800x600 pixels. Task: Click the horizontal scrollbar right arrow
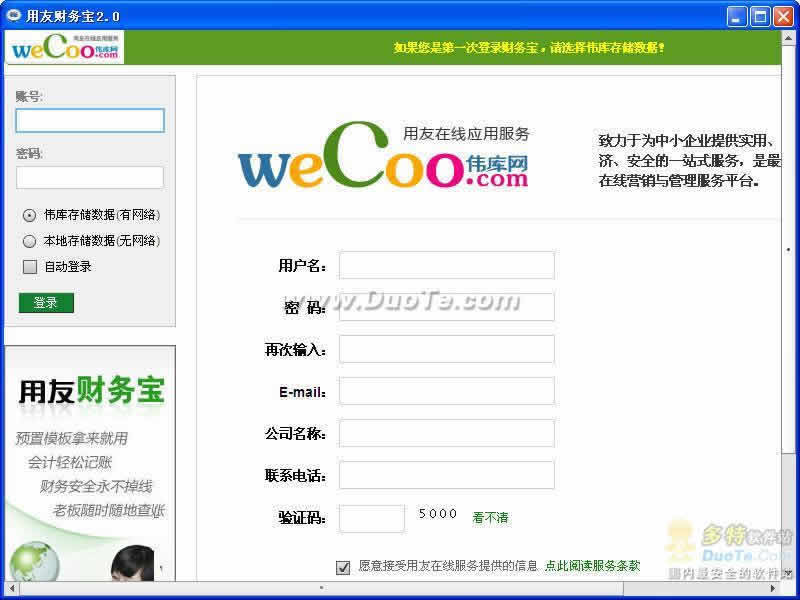[774, 588]
